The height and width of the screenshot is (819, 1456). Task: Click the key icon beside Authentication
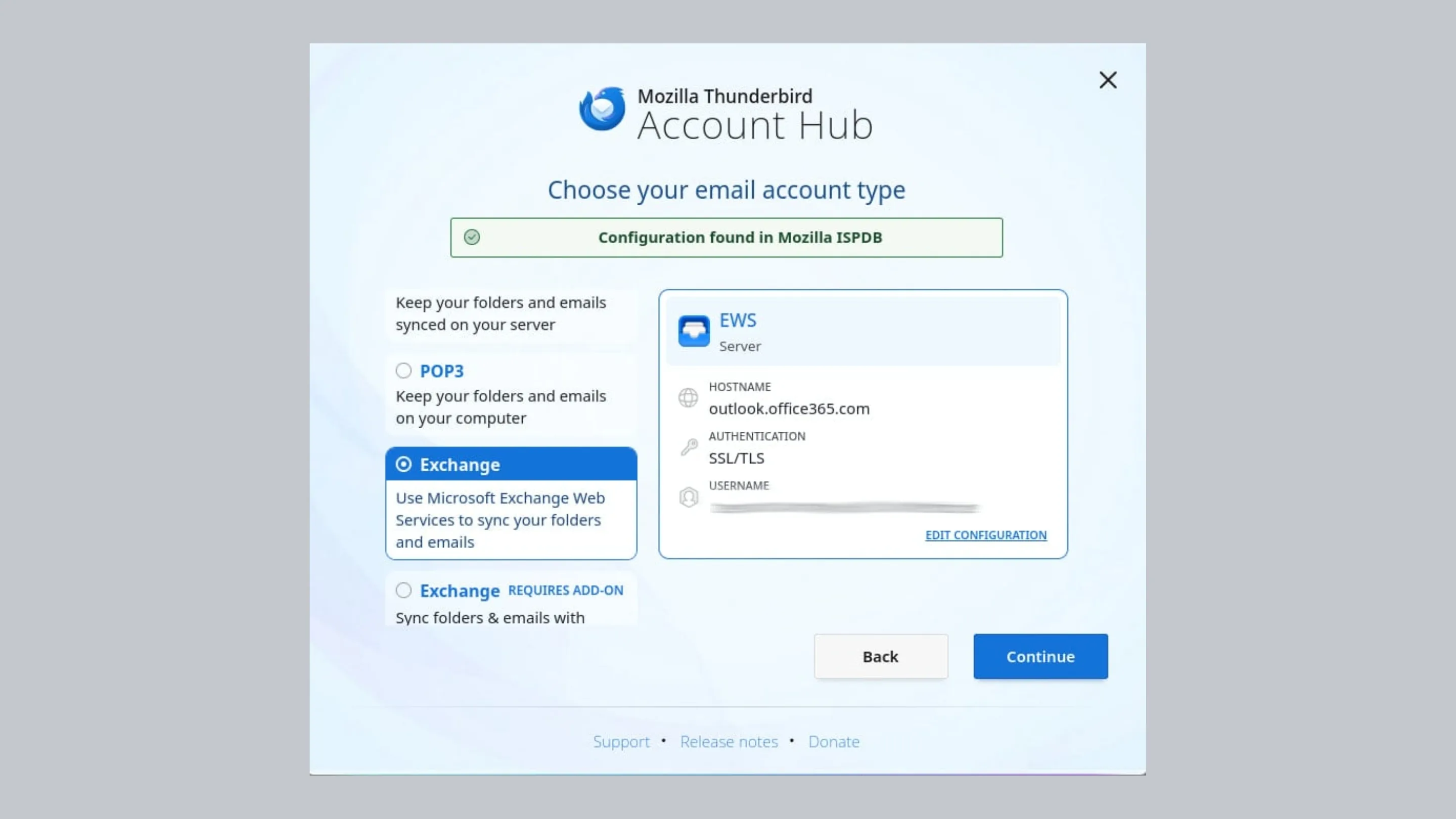click(689, 446)
